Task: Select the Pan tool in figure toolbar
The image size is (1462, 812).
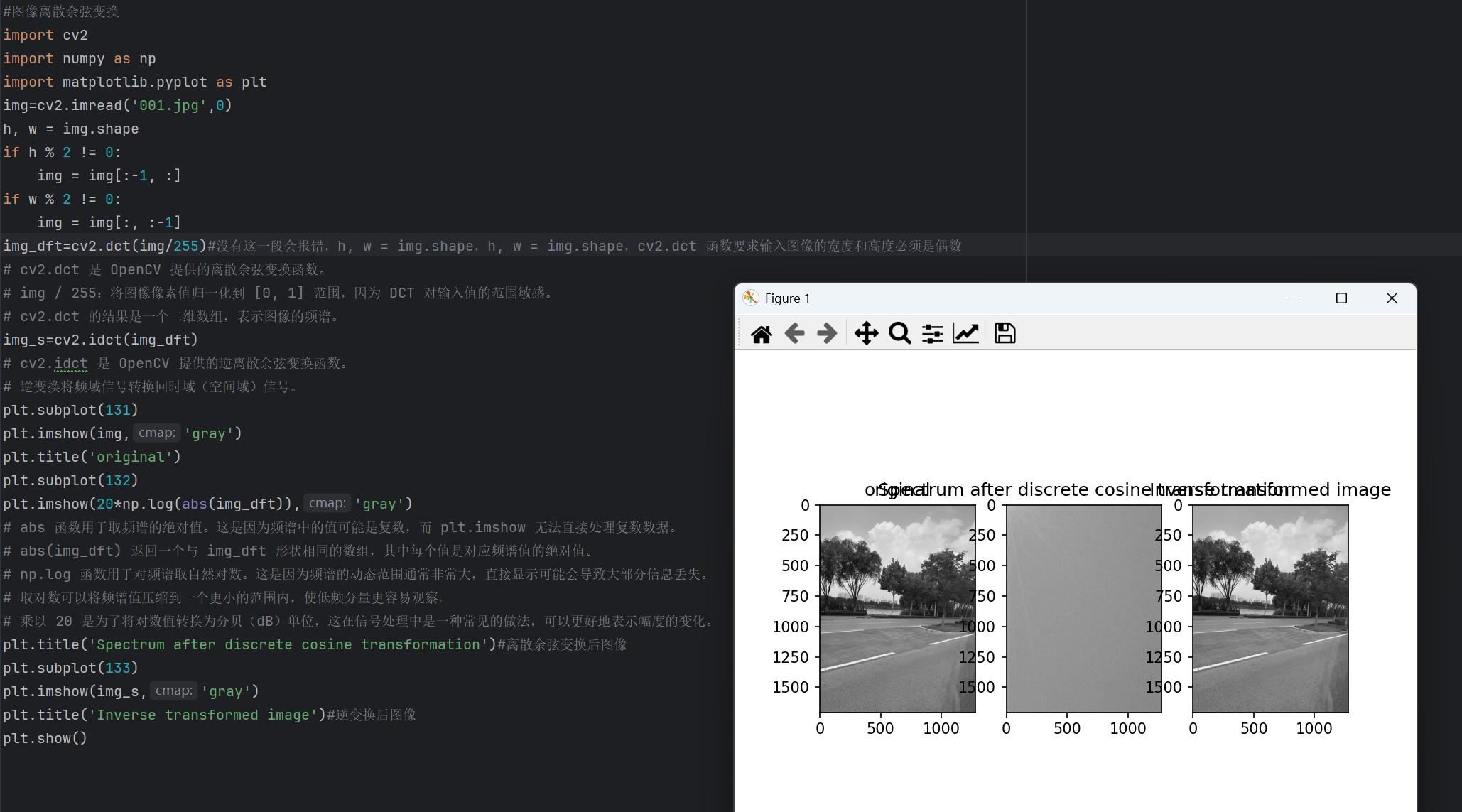Action: 866,333
